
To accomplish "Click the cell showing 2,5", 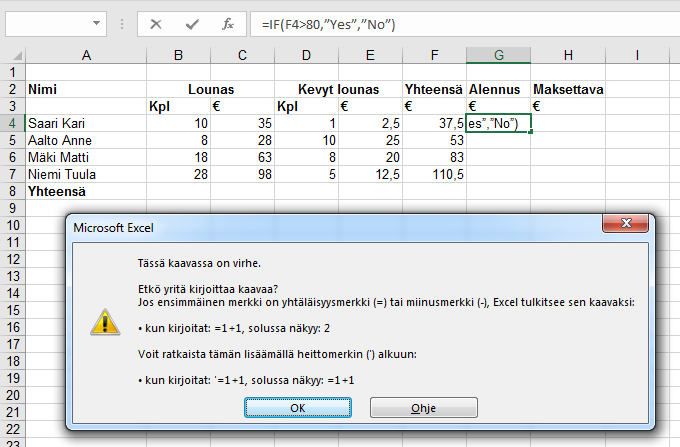I will coord(370,123).
